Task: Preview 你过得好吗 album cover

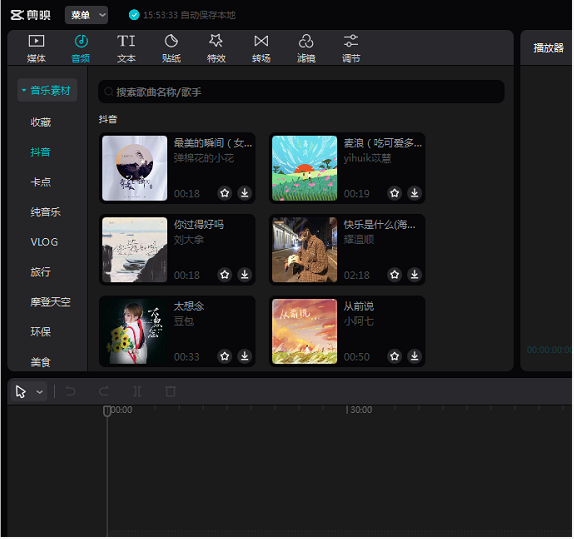Action: 135,250
